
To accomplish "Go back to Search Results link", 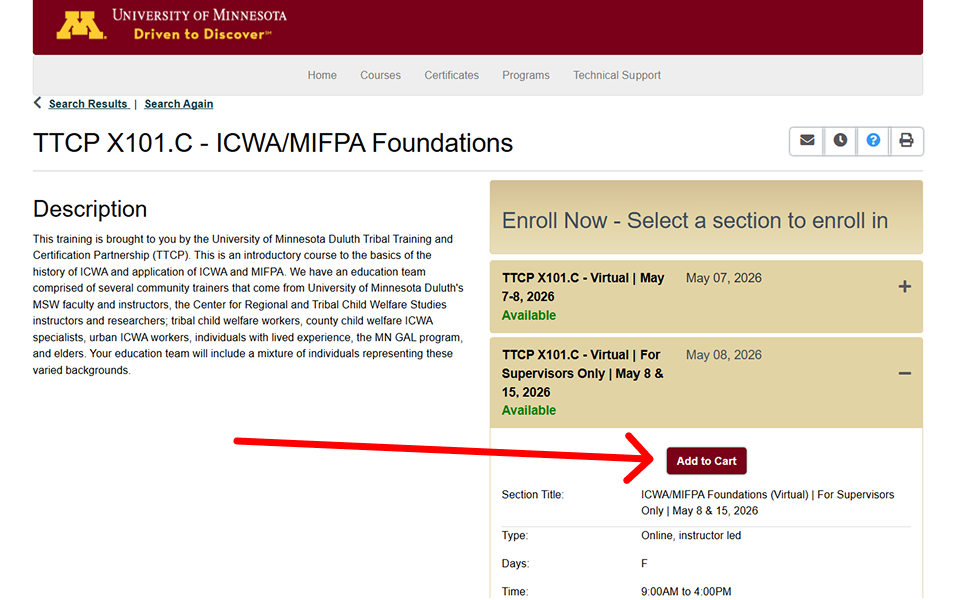I will [88, 104].
